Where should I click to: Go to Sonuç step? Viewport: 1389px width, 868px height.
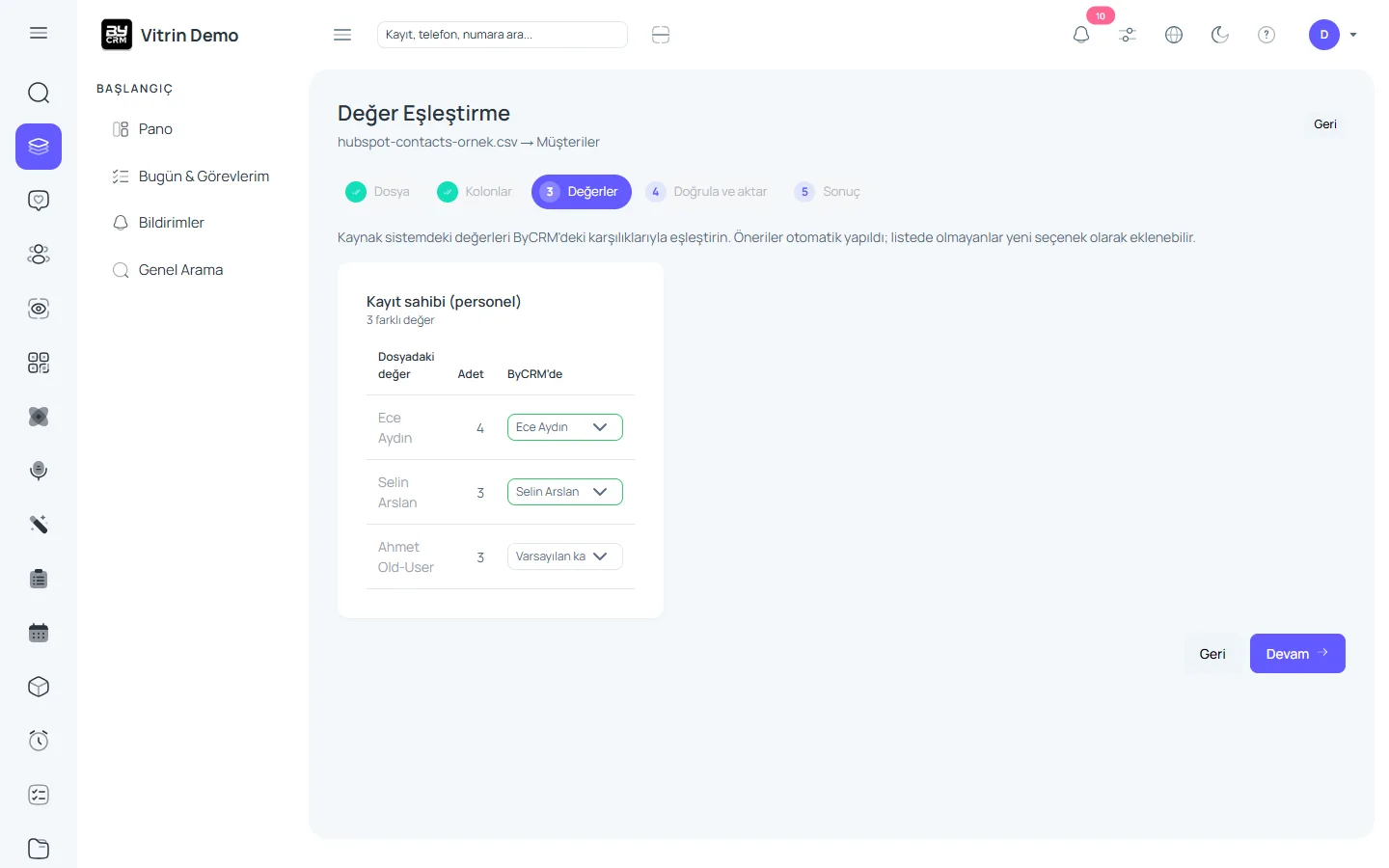[828, 192]
